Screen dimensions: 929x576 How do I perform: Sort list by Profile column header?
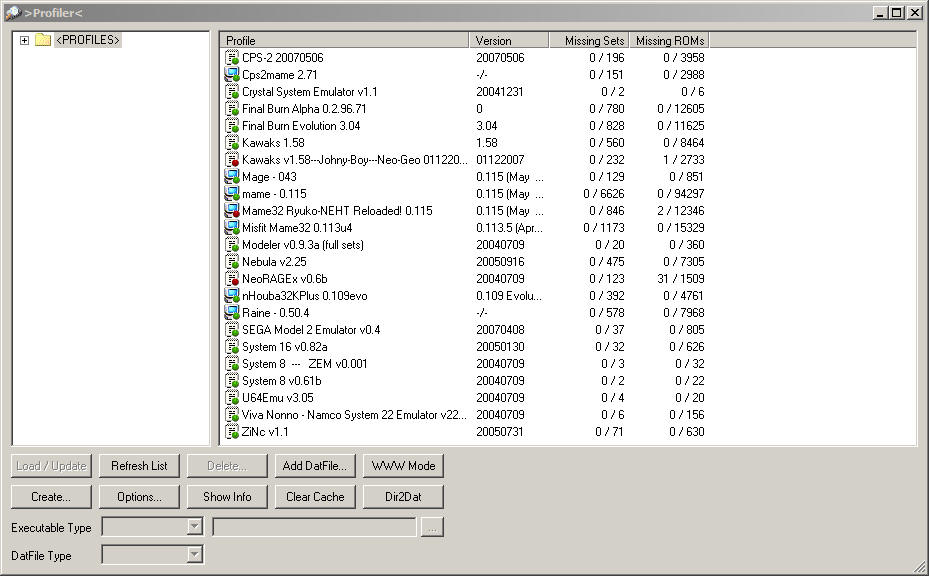coord(345,40)
